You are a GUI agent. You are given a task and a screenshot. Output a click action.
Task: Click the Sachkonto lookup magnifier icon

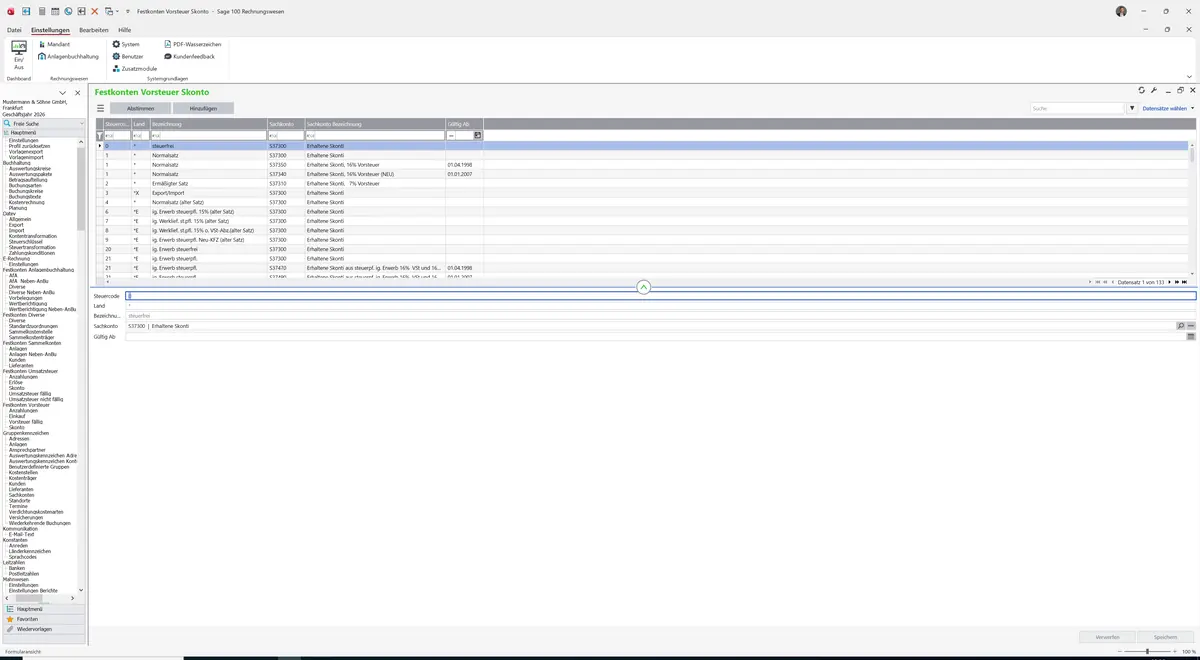pyautogui.click(x=1181, y=326)
